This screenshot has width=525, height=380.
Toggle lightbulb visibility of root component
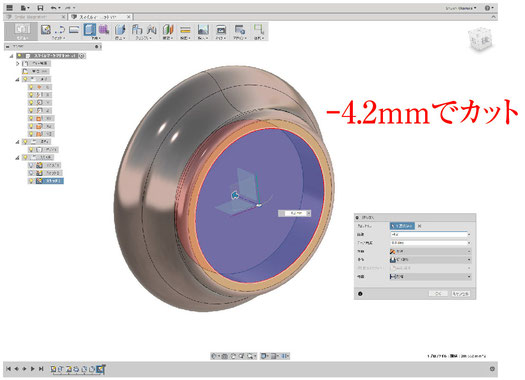(x=20, y=56)
